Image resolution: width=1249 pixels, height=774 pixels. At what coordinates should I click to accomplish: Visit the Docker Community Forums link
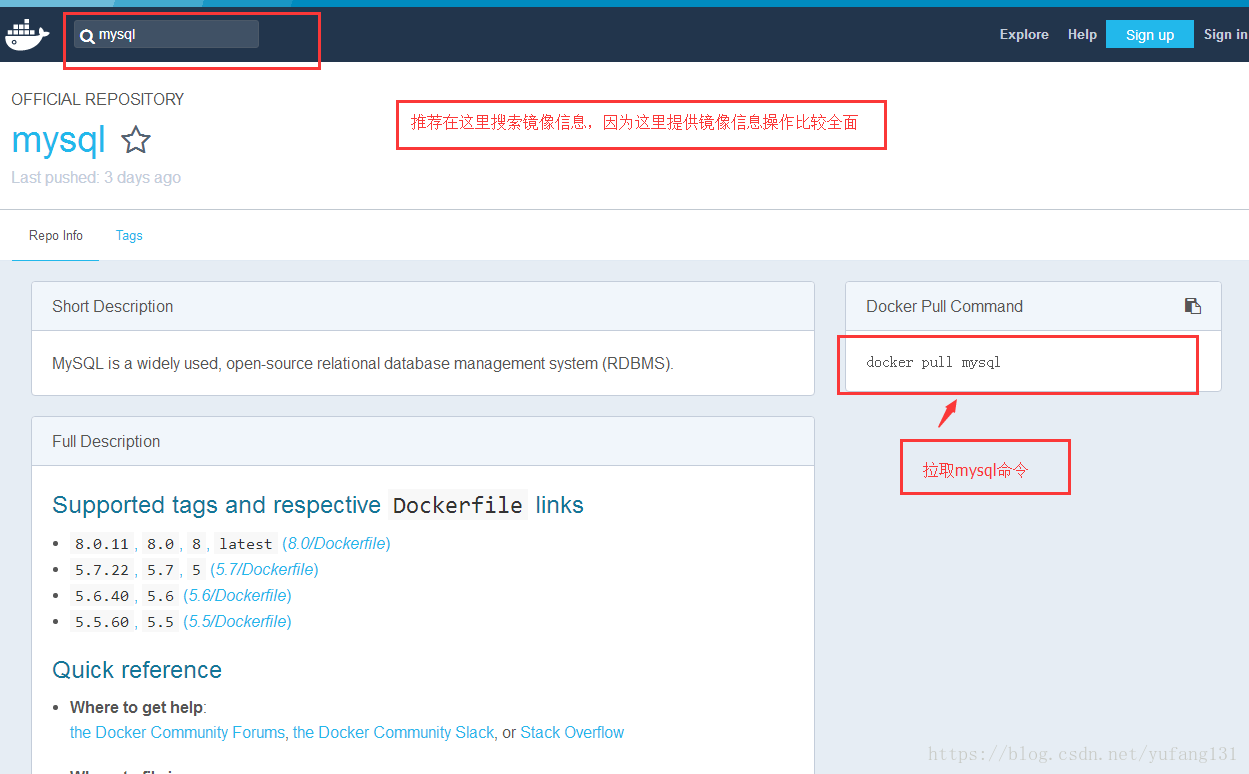177,733
